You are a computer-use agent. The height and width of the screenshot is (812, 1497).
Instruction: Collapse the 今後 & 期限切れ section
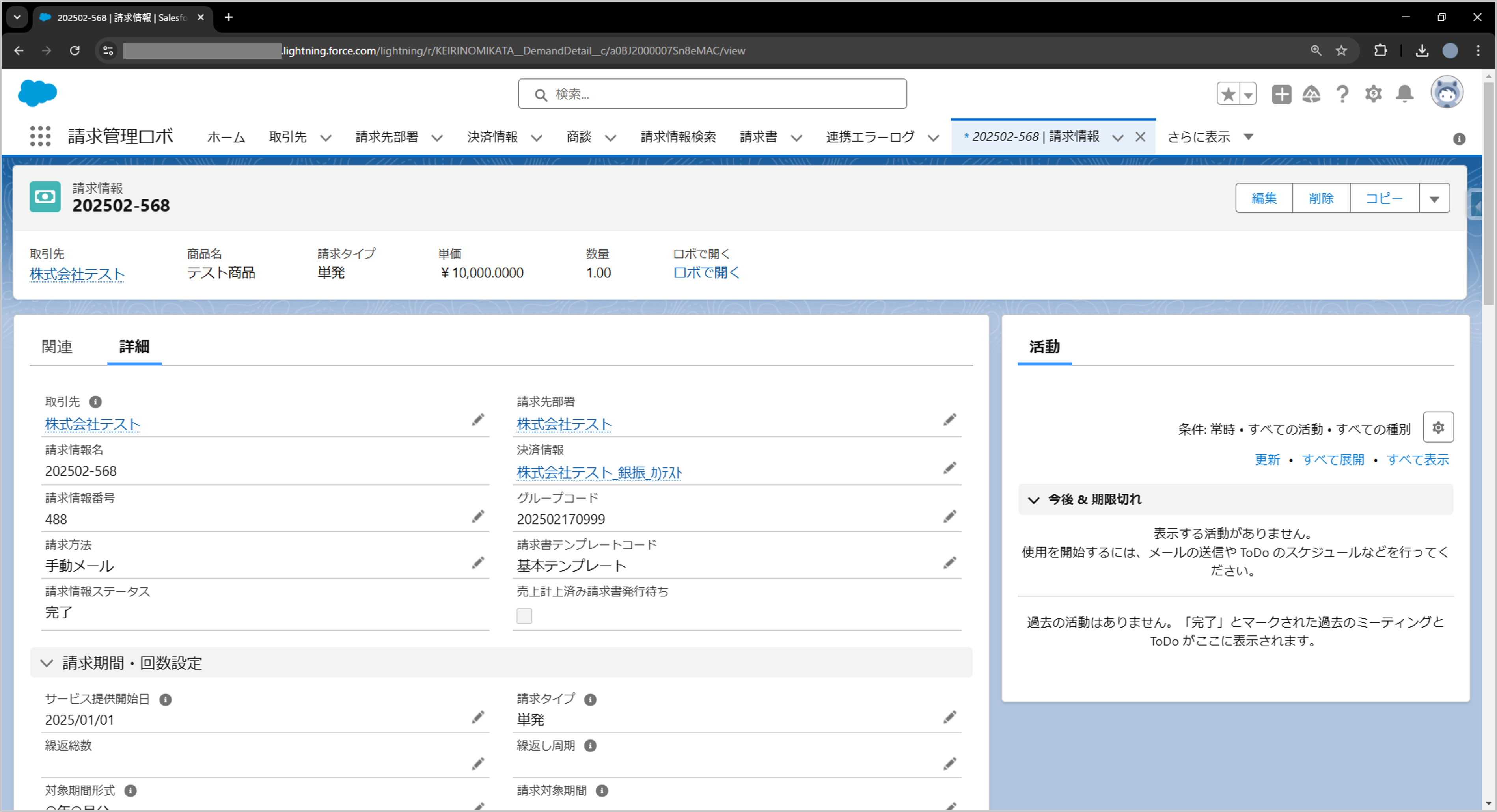pyautogui.click(x=1033, y=500)
